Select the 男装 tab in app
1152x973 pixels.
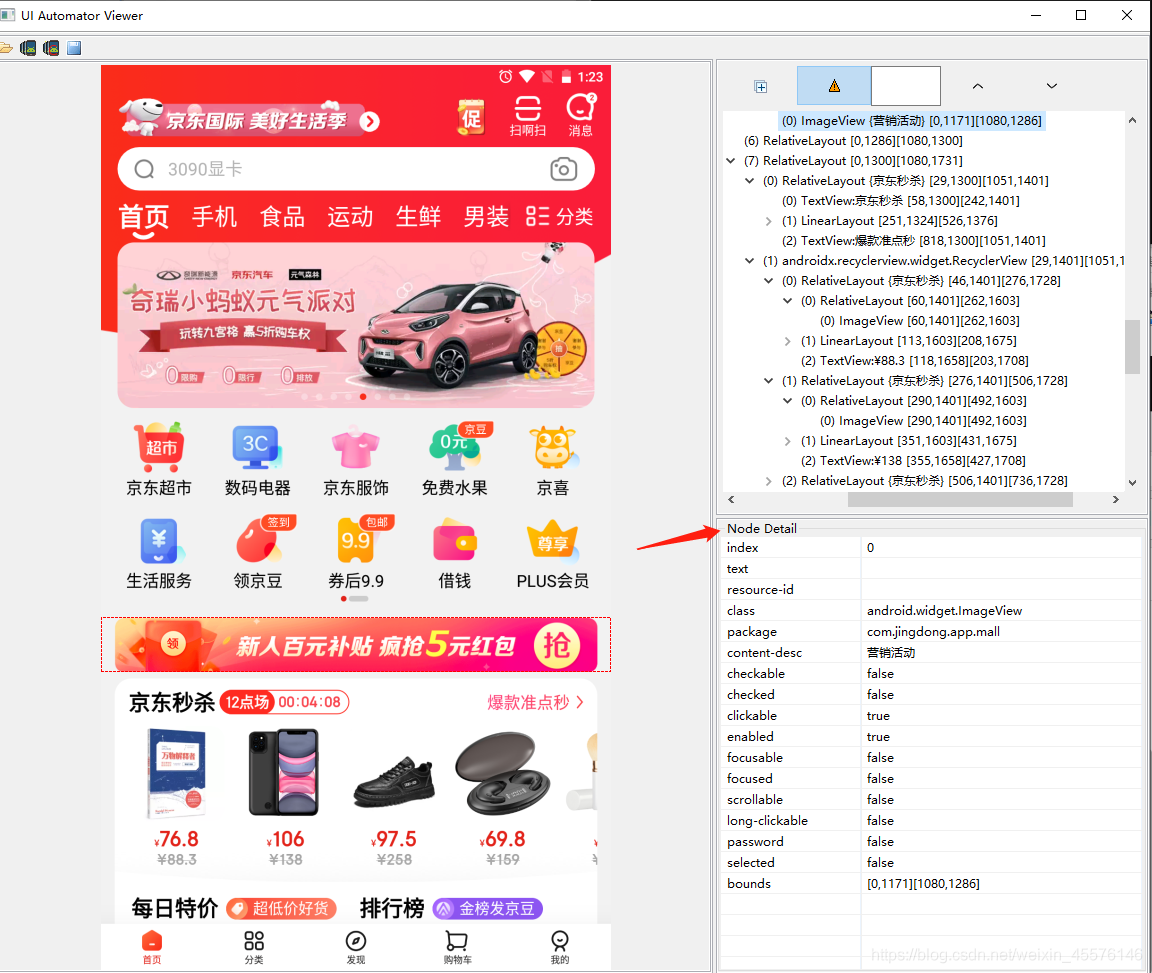(x=486, y=217)
